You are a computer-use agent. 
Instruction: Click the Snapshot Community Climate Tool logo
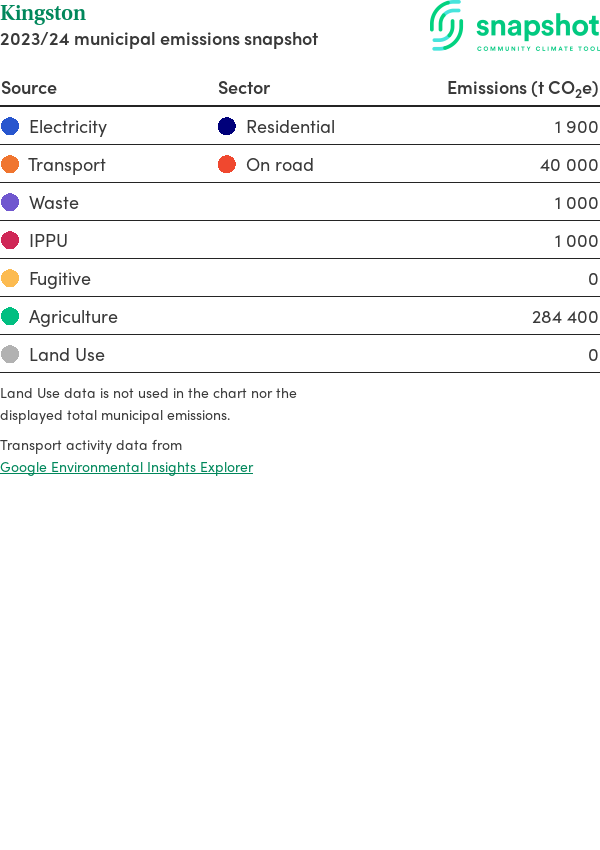point(514,27)
